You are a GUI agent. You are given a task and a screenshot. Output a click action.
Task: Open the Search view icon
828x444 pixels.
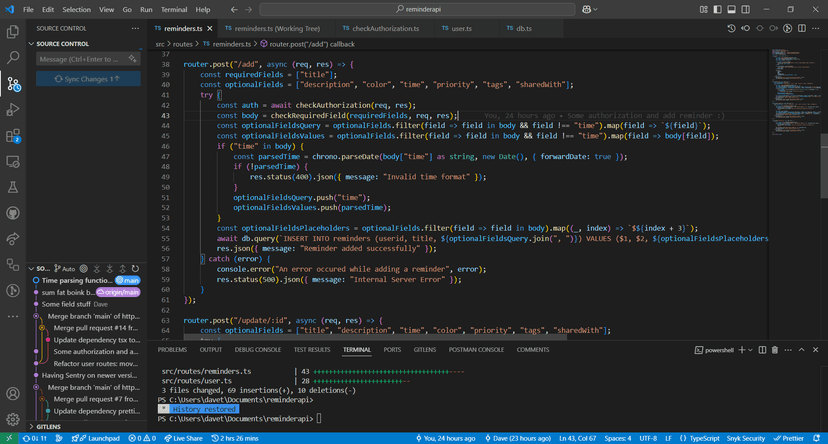point(13,58)
